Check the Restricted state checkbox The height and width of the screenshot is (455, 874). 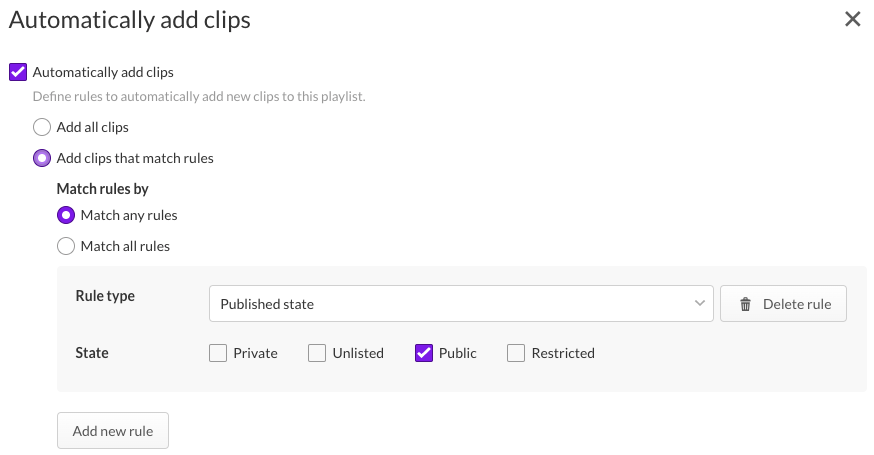coord(516,353)
